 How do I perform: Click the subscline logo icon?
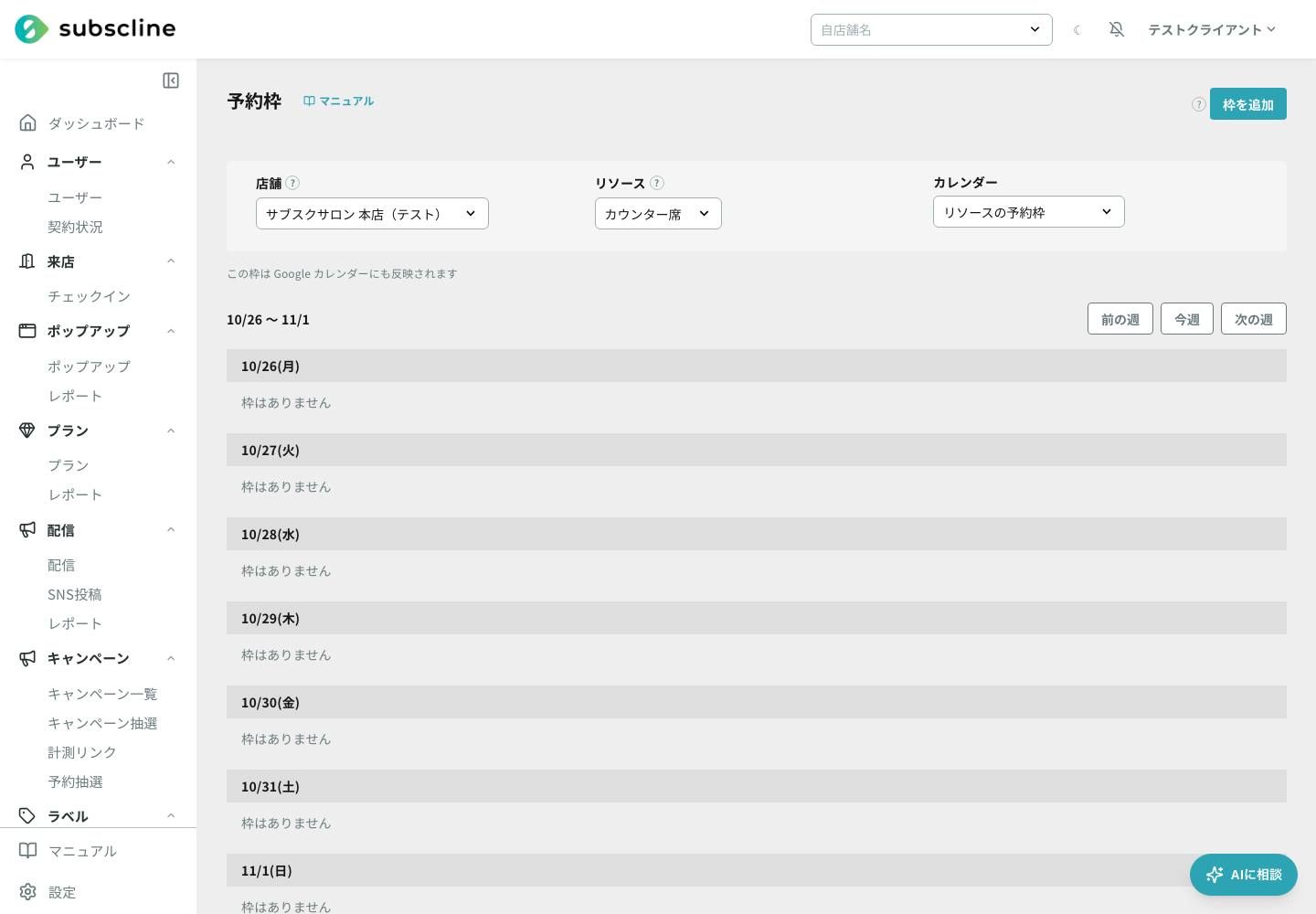click(32, 29)
